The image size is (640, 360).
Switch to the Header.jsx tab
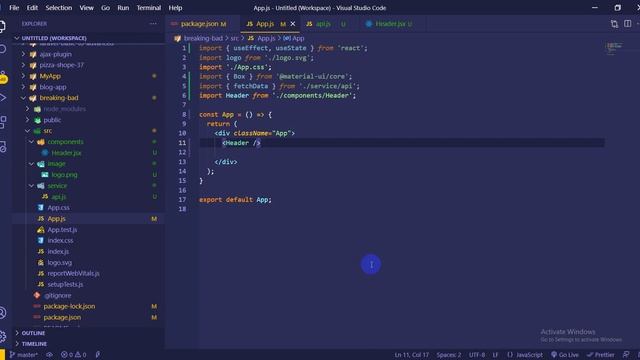tap(390, 24)
